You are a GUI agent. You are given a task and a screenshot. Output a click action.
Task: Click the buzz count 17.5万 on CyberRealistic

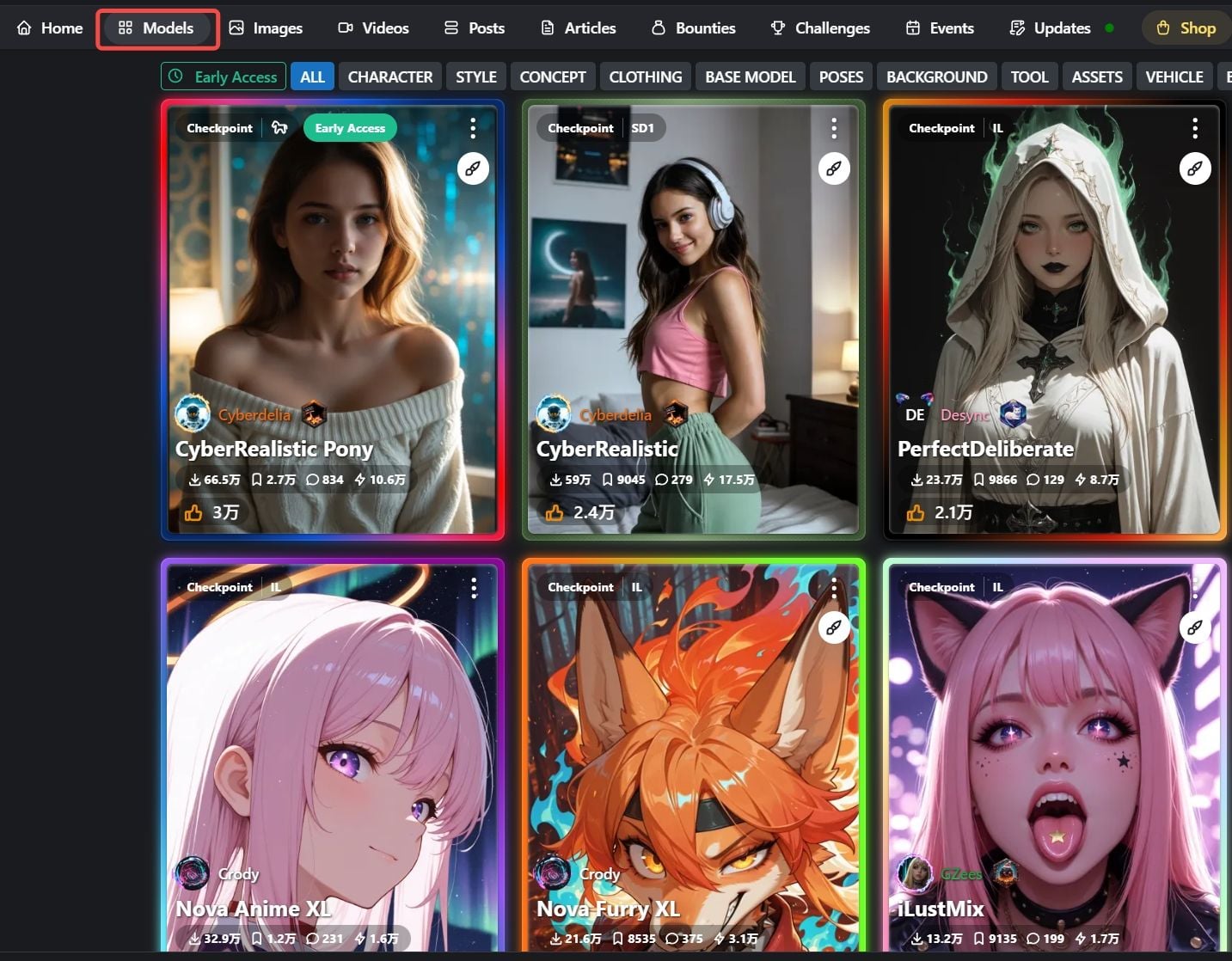pos(729,480)
